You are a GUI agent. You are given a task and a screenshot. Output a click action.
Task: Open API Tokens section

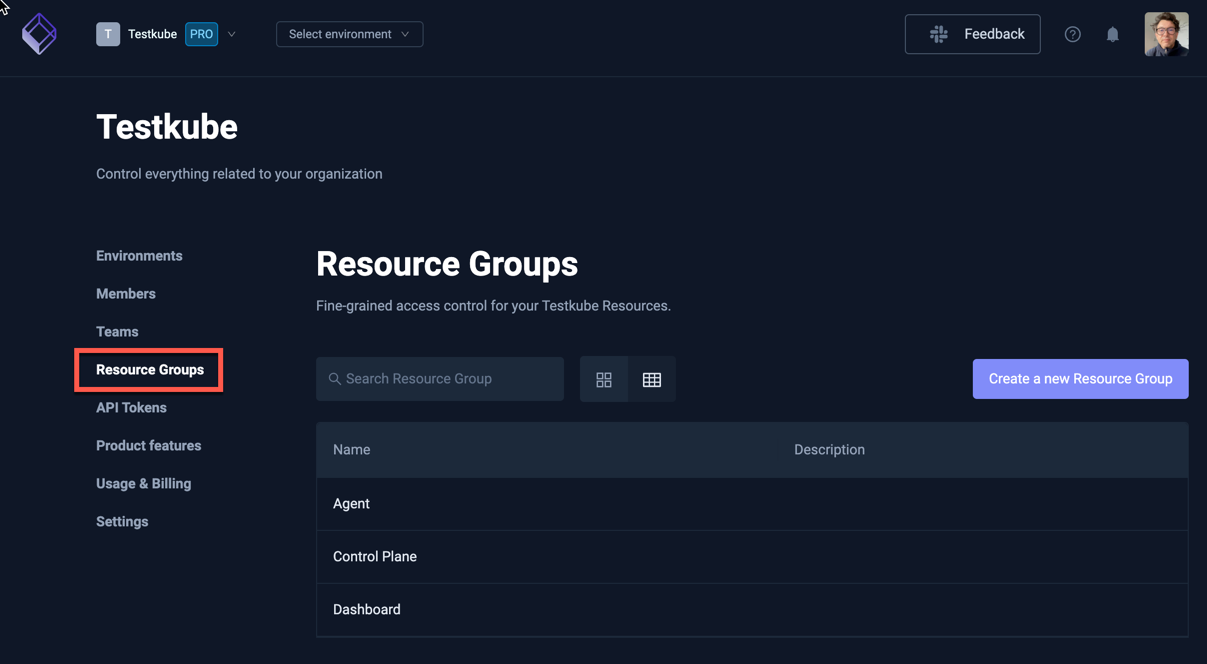(x=131, y=408)
